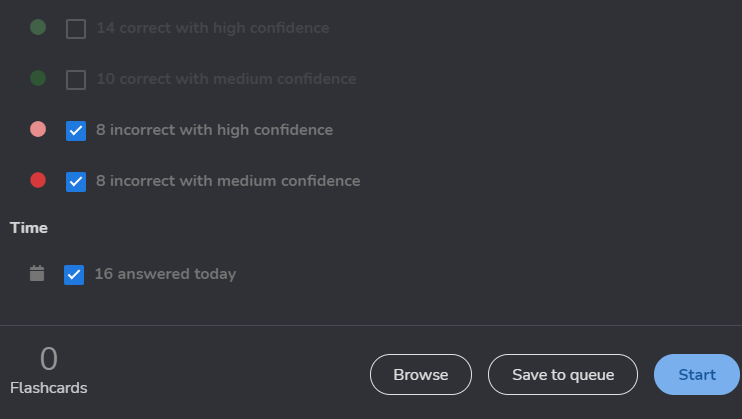Untick the 16 answered today checkbox
The width and height of the screenshot is (742, 419).
coord(74,274)
